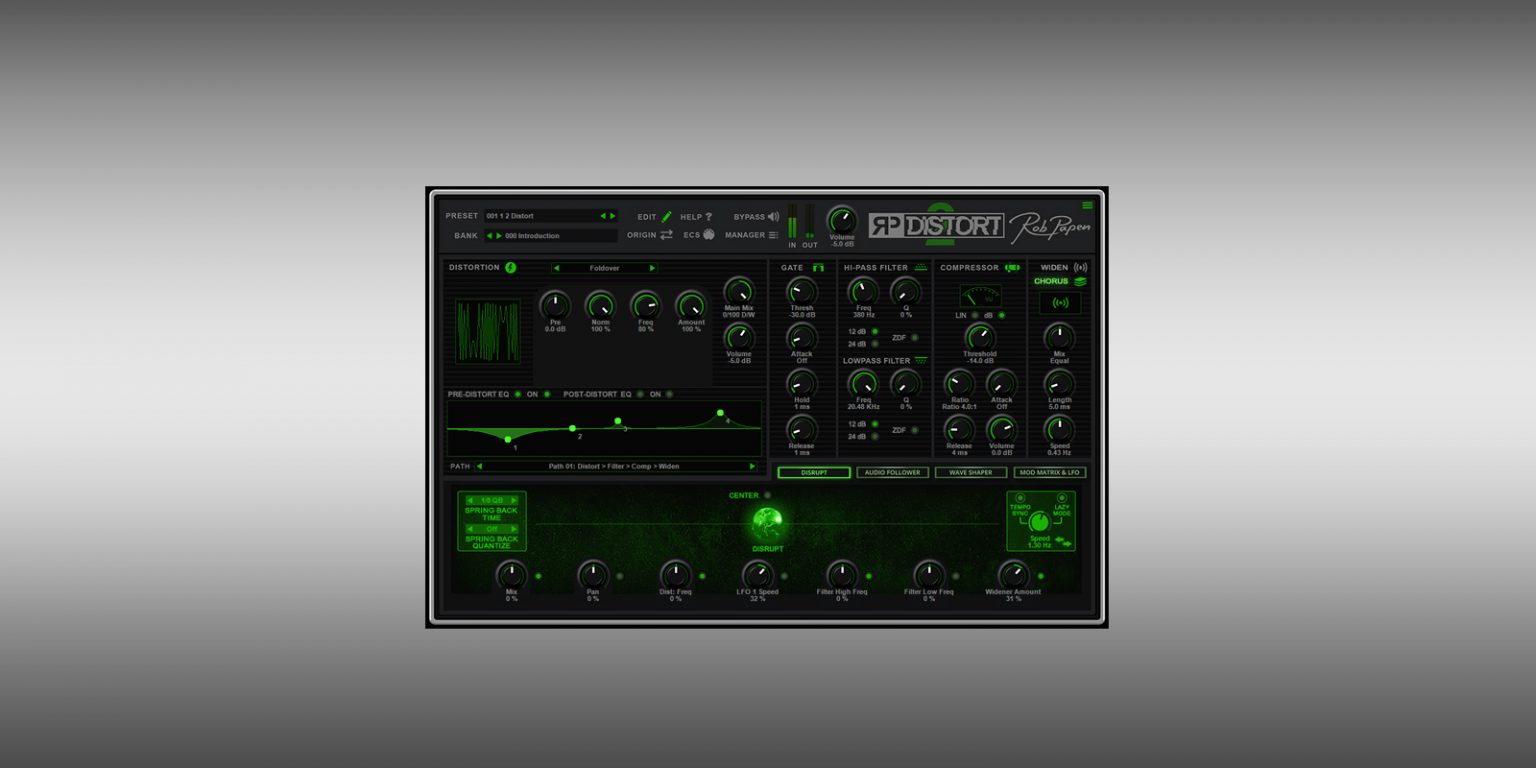Open the Manager list icon
Viewport: 1536px width, 768px height.
[x=774, y=235]
